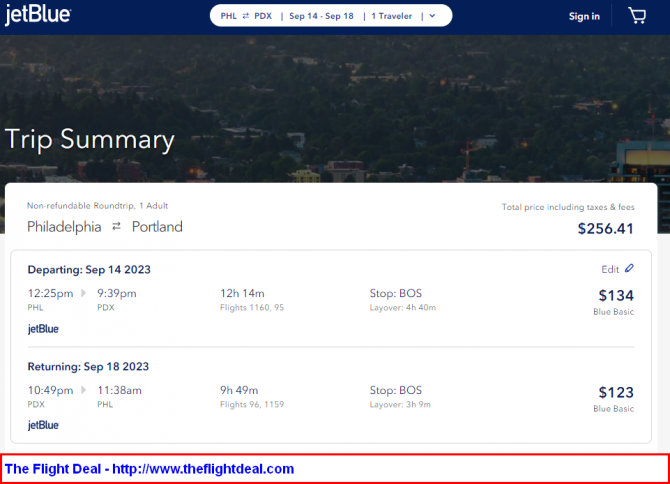Click Total price including taxes & fees
Screen dimensions: 670x484
568,207
